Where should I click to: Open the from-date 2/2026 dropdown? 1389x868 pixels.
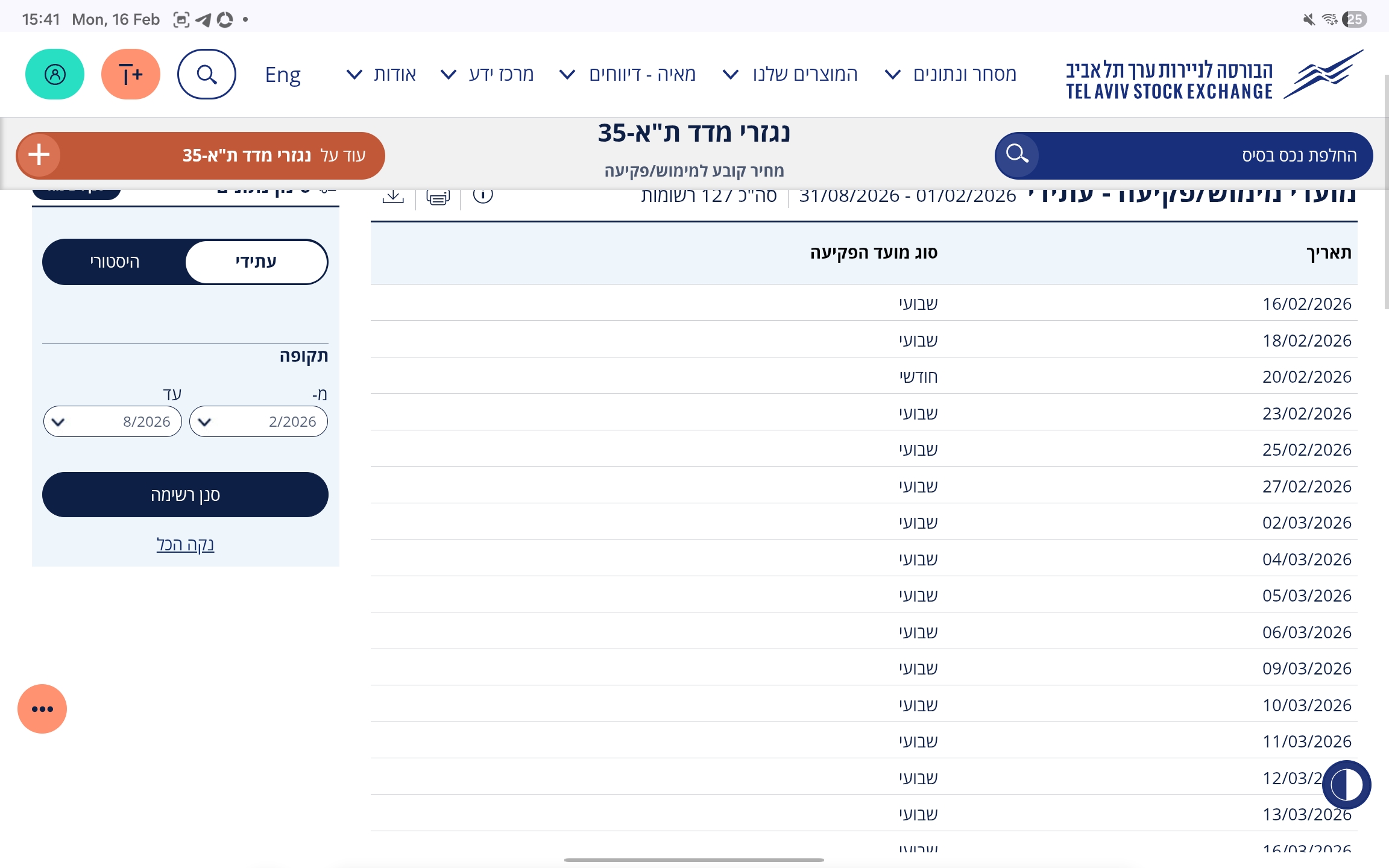(x=259, y=421)
